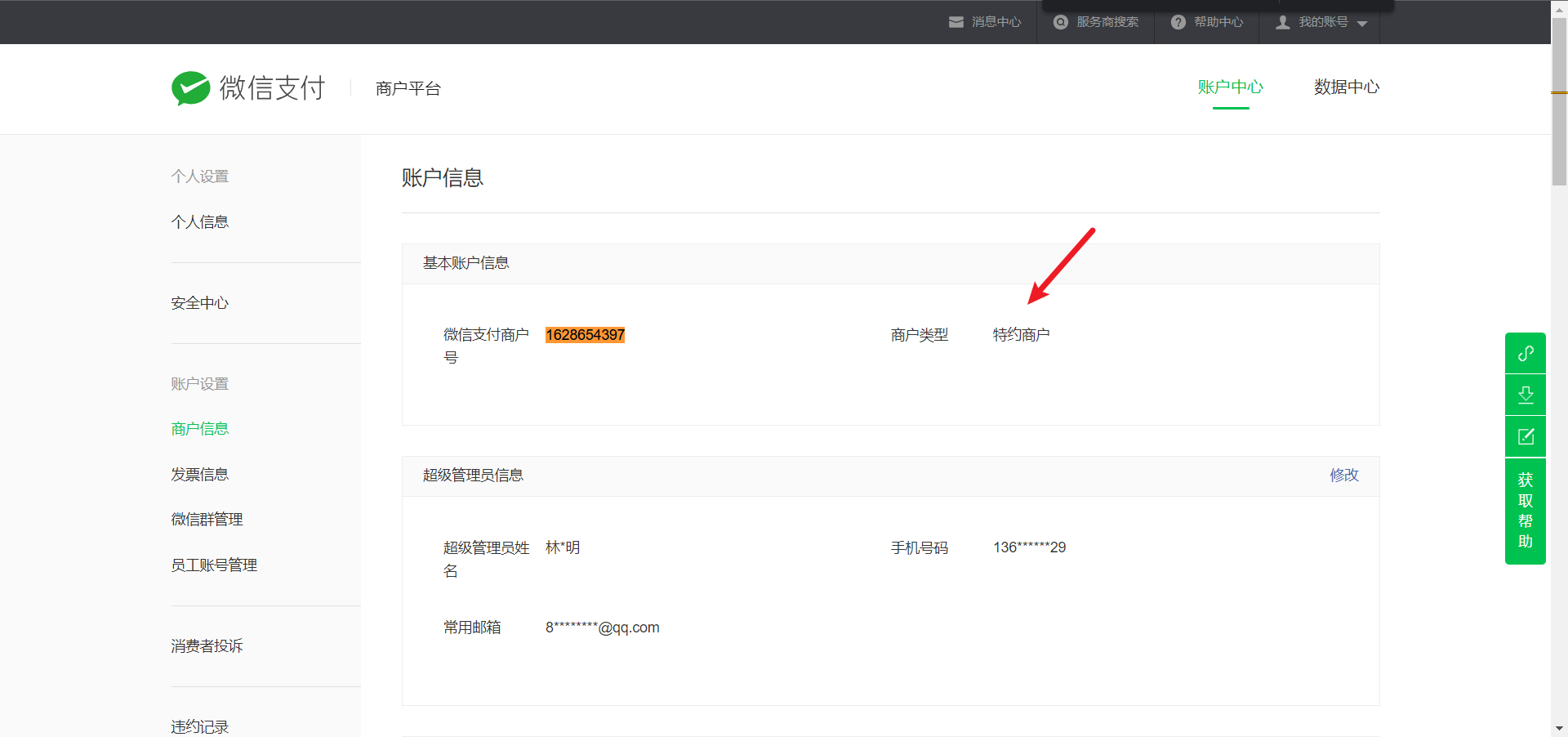The height and width of the screenshot is (737, 1568).
Task: Click the WeChat Pay logo icon
Action: pos(190,88)
